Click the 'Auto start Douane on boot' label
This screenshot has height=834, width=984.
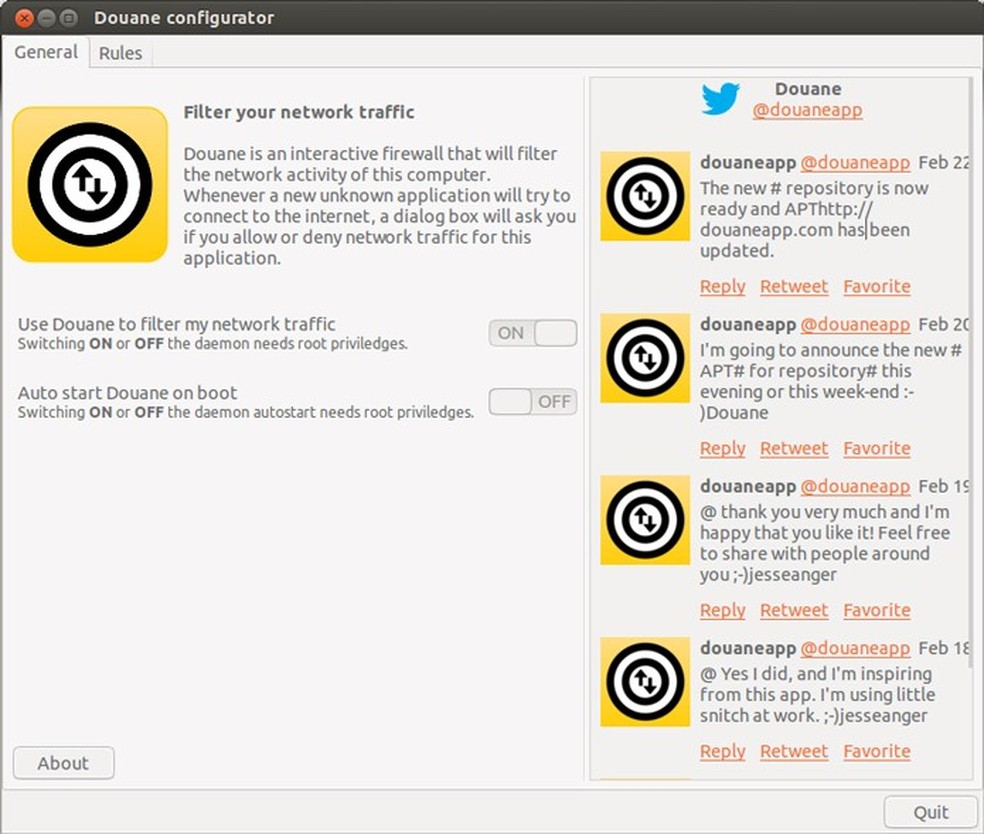click(x=127, y=393)
